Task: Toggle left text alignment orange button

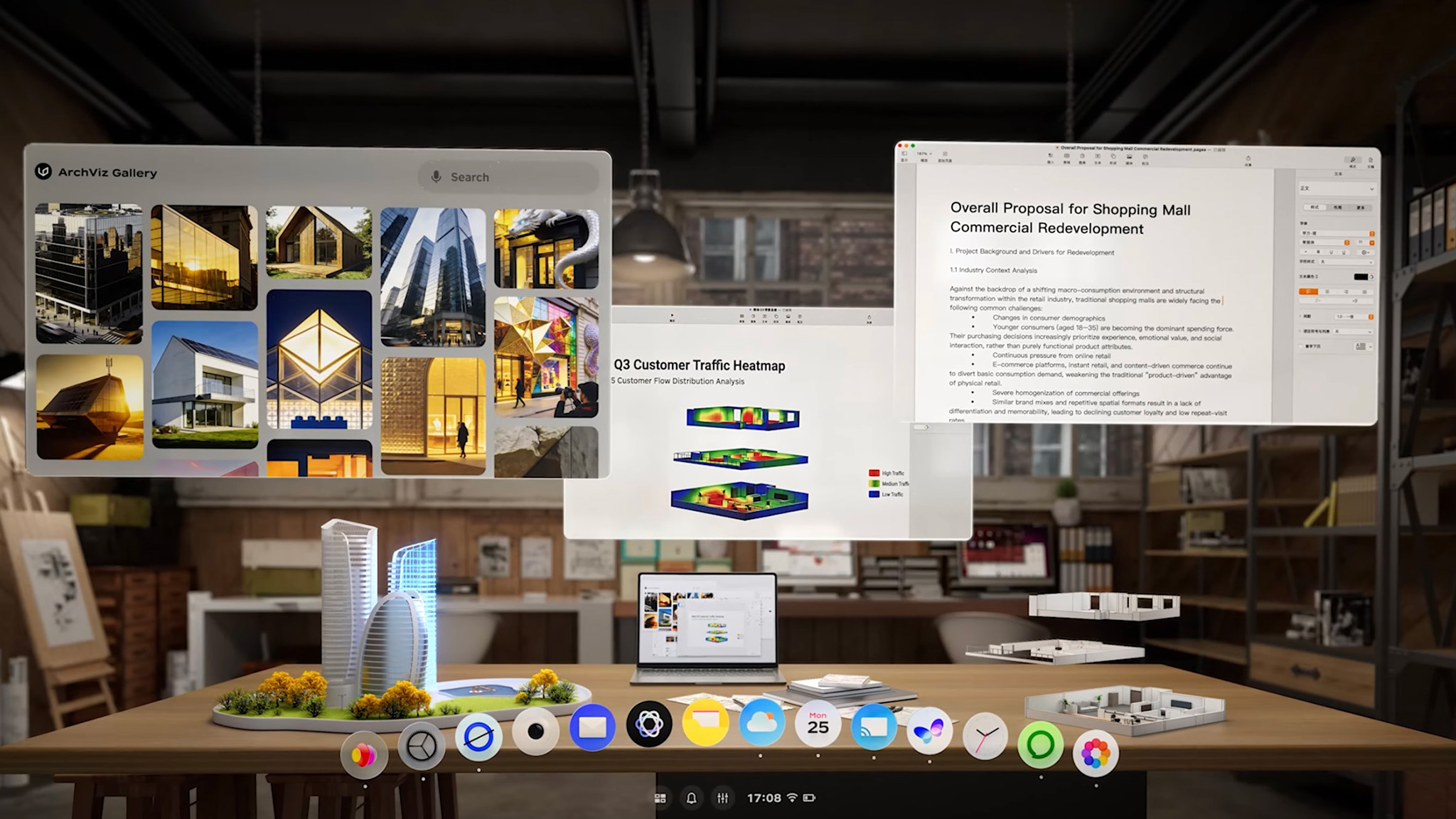Action: 1308,291
